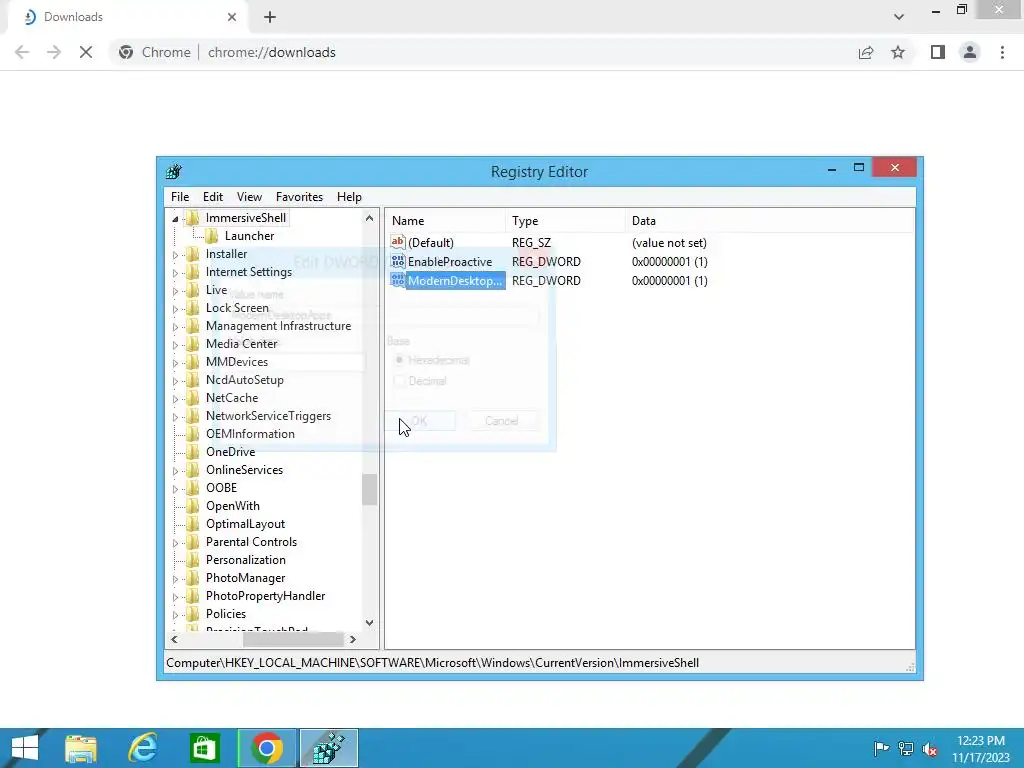Open the View menu in Registry Editor
Viewport: 1024px width, 768px height.
pyautogui.click(x=249, y=197)
